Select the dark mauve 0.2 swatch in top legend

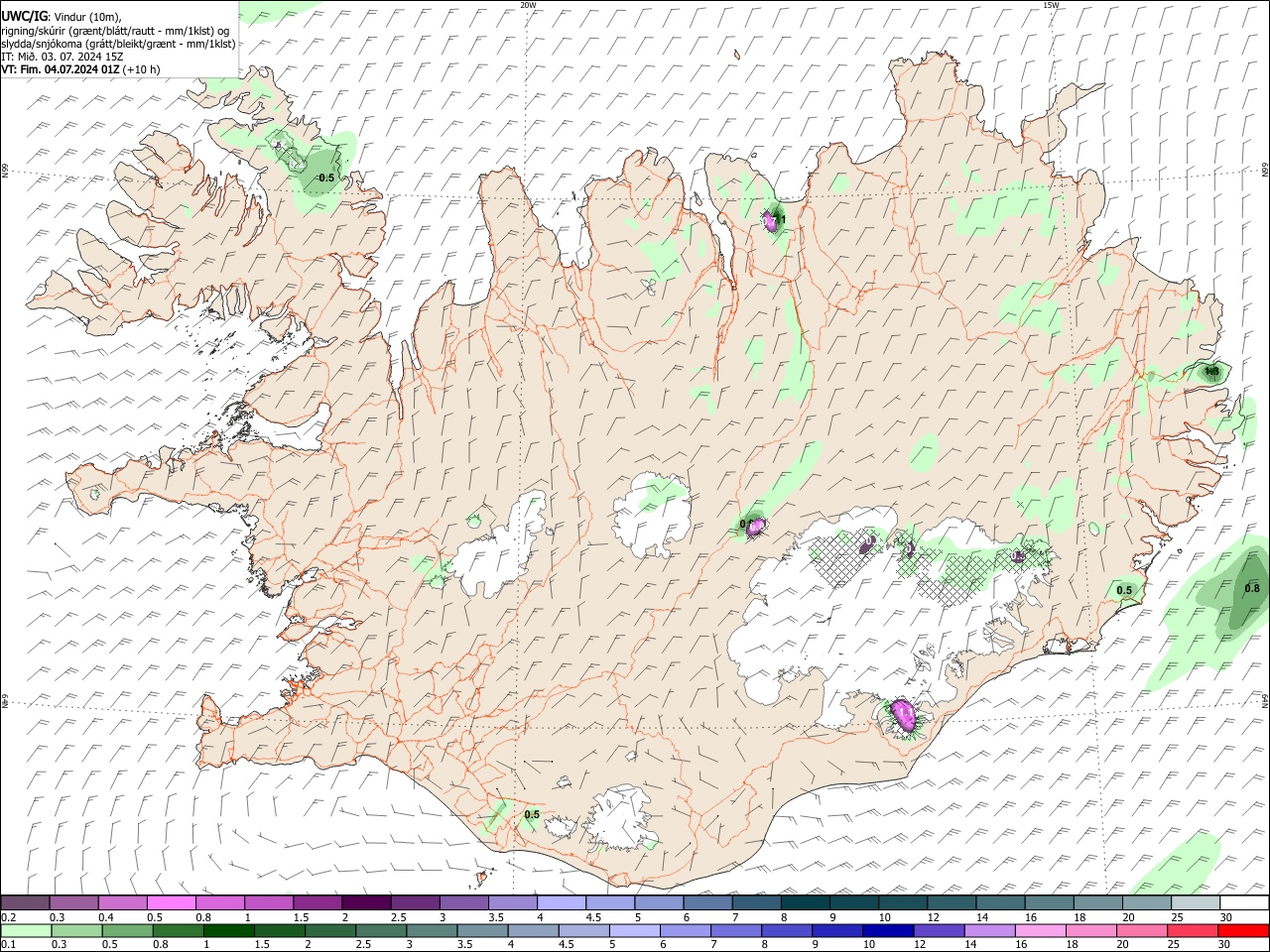click(26, 902)
